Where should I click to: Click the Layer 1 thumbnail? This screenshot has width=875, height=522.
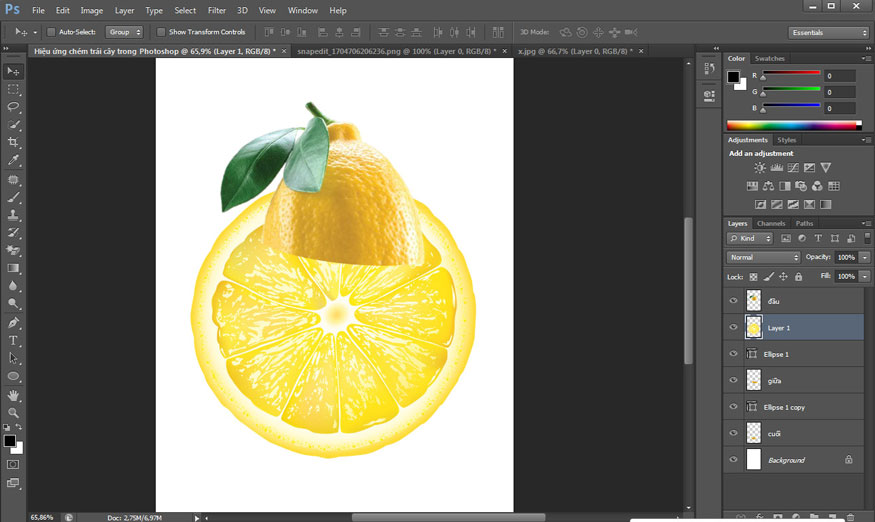(x=753, y=327)
